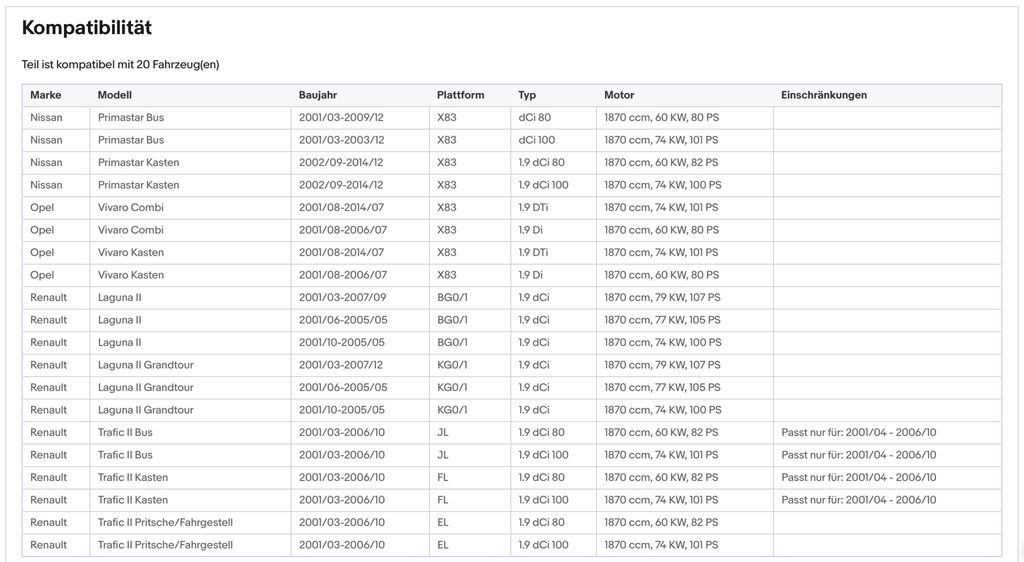
Task: Click 'X83' in the Primastar Kasten 1.9 dCi 80 row
Action: pyautogui.click(x=447, y=163)
